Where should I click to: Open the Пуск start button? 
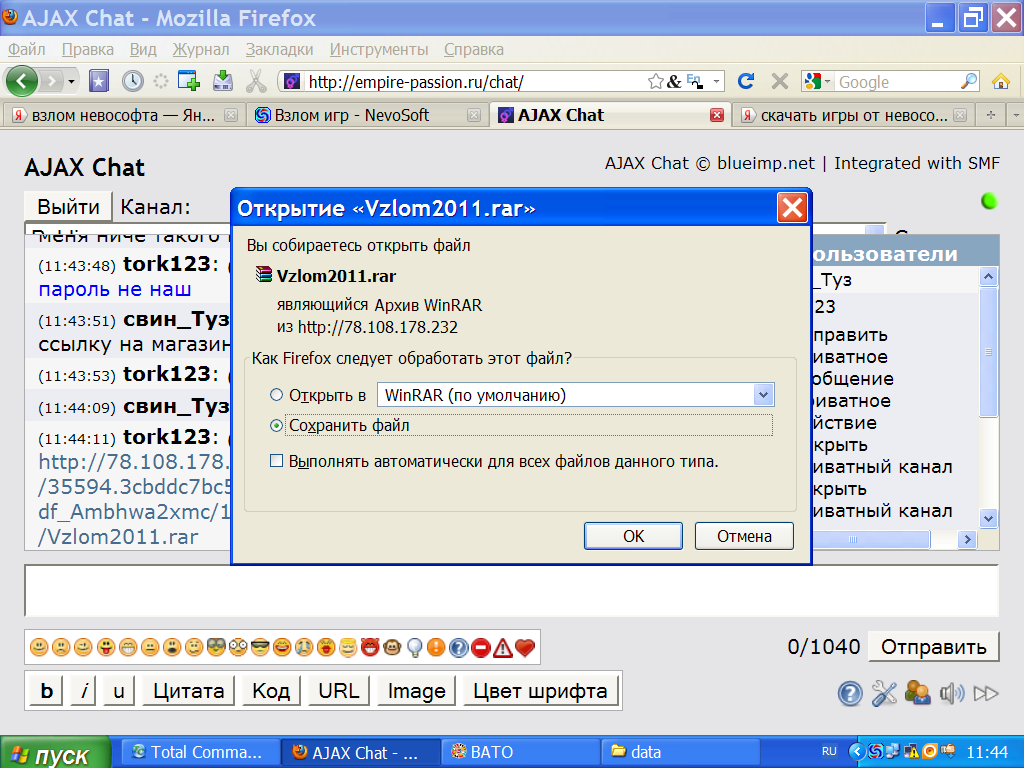[x=56, y=754]
